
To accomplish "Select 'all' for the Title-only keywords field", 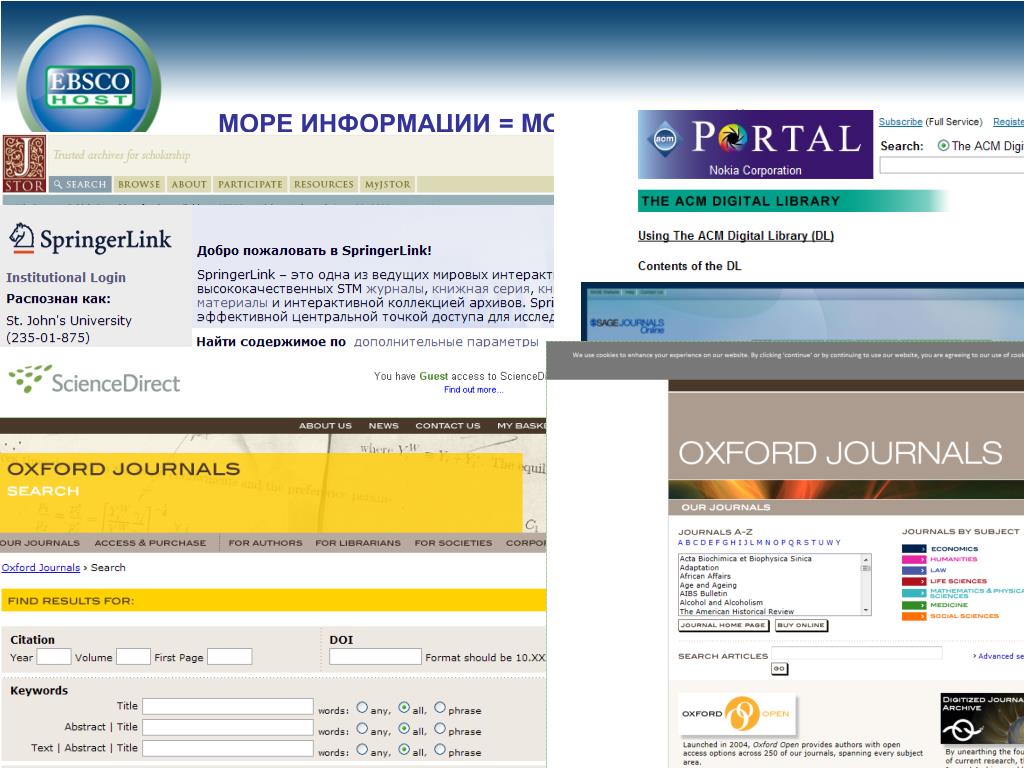I will click(x=404, y=708).
